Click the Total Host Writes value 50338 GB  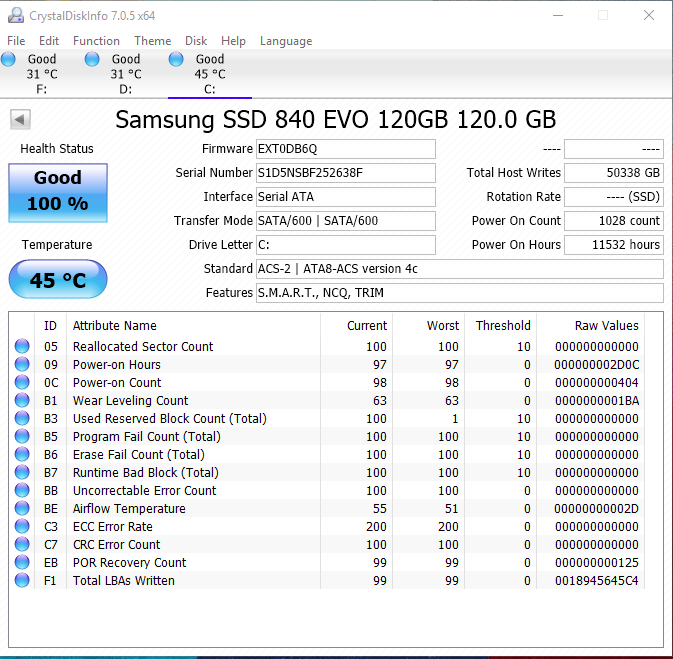pos(614,173)
